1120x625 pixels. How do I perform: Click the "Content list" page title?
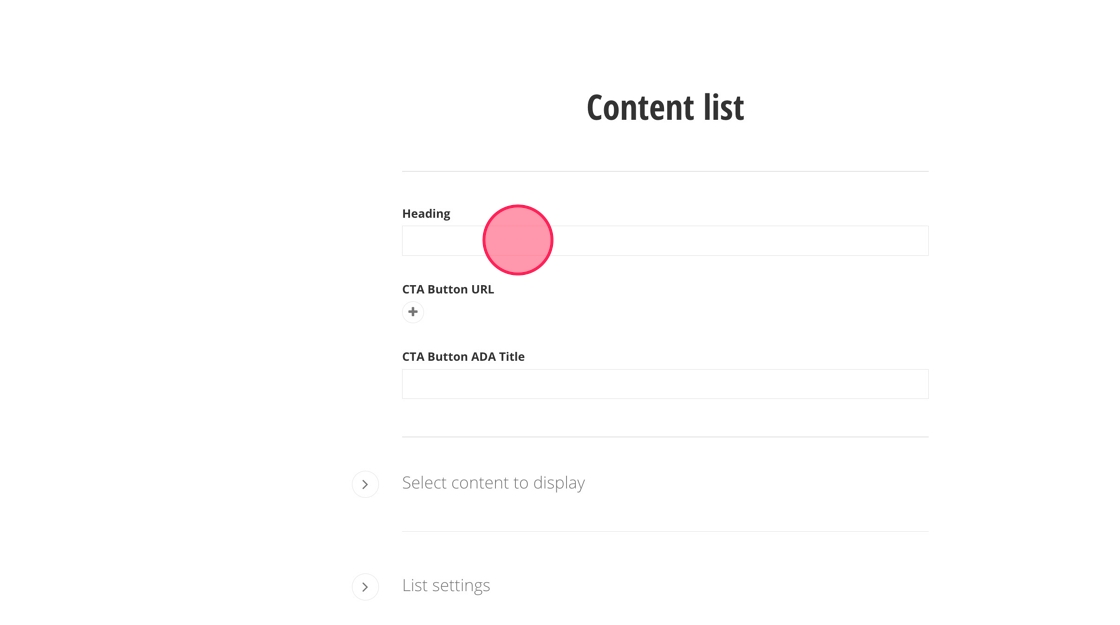coord(665,108)
